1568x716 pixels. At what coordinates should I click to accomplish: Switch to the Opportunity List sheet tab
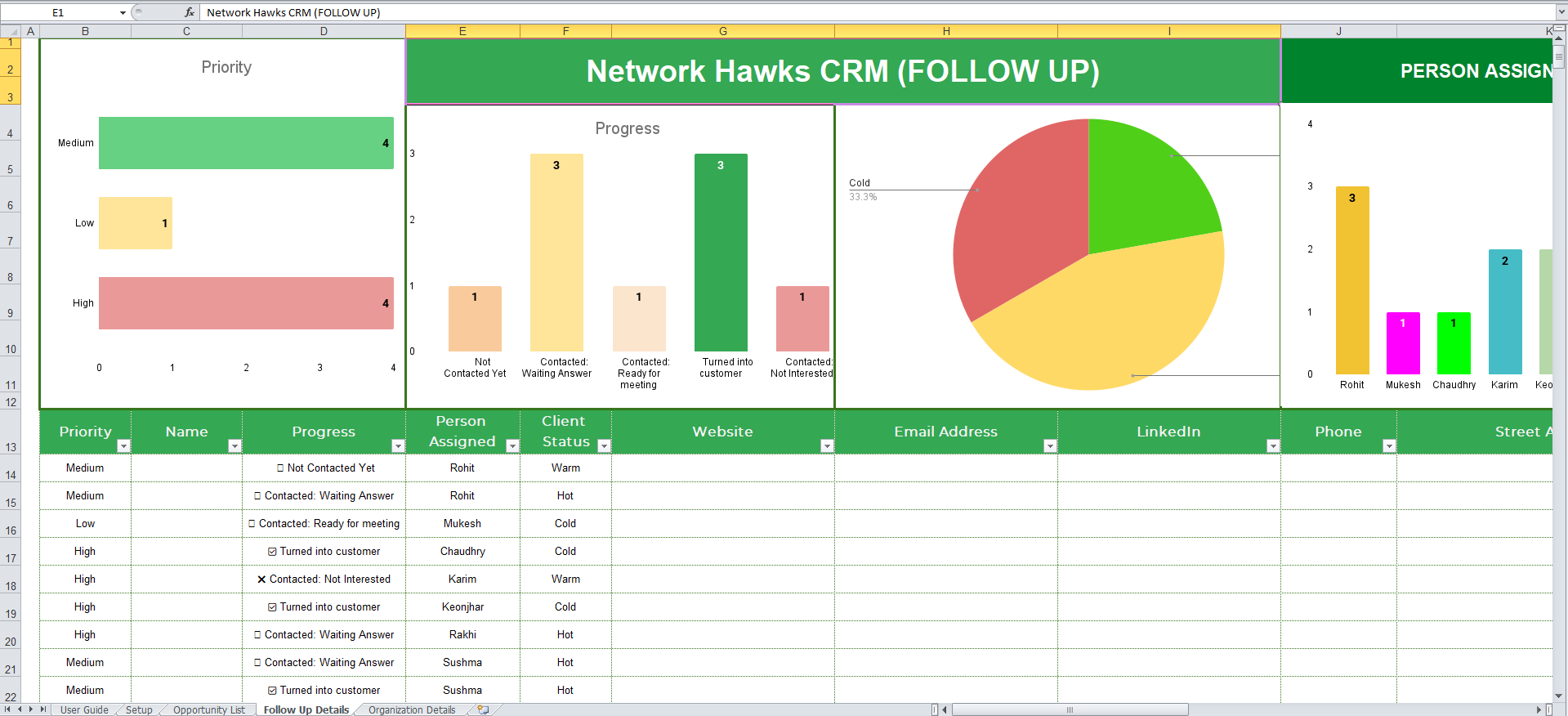point(208,709)
